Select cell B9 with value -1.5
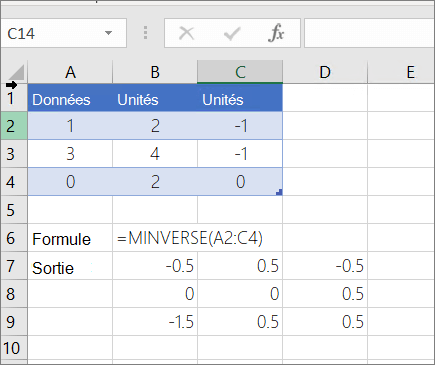435x365 pixels. pyautogui.click(x=155, y=322)
